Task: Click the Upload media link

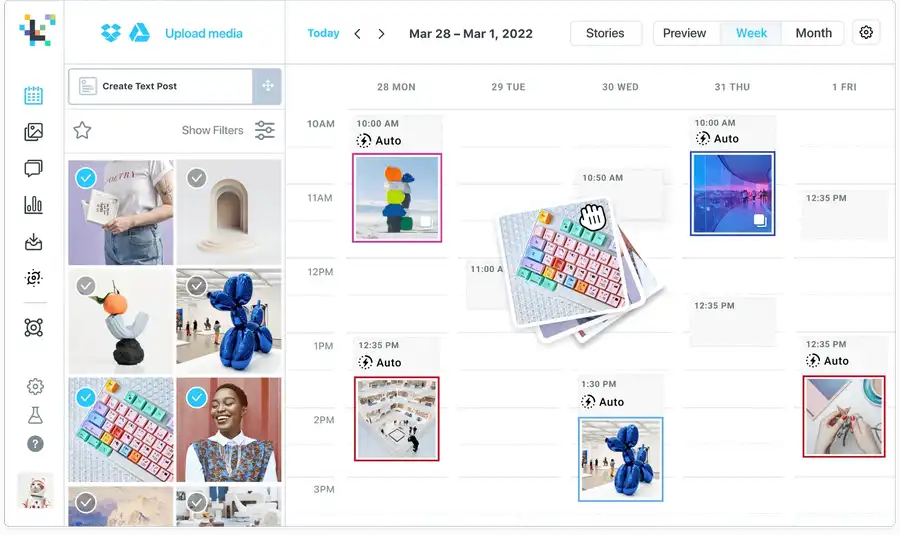Action: [x=204, y=33]
